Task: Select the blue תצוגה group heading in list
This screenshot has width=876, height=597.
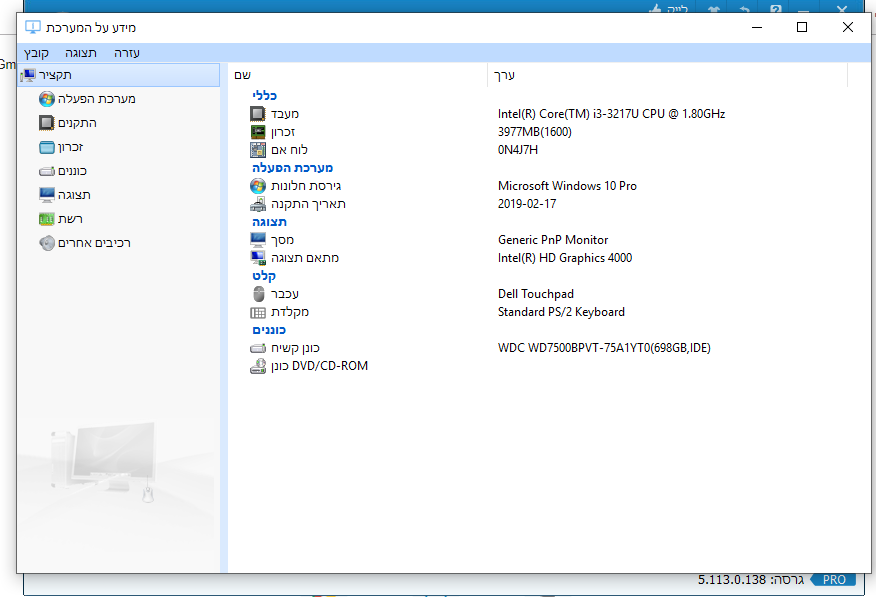Action: point(269,222)
